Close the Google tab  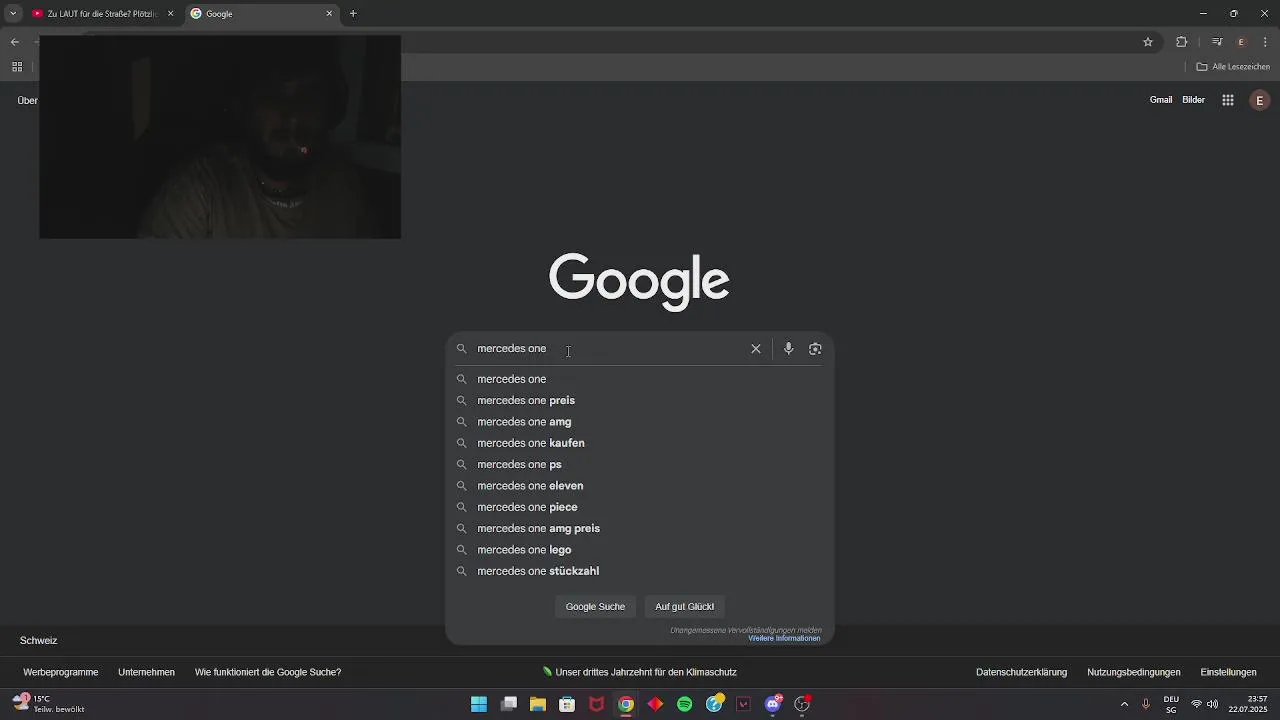point(329,14)
